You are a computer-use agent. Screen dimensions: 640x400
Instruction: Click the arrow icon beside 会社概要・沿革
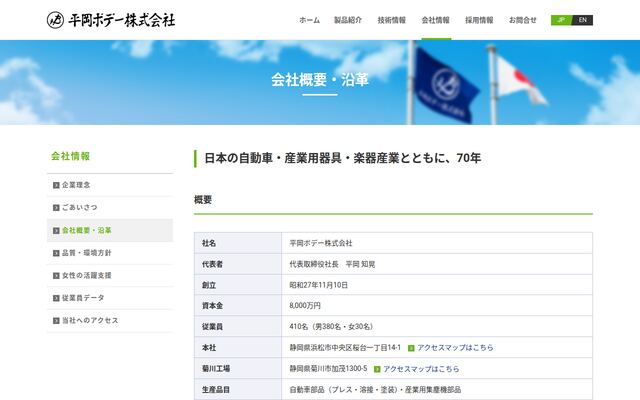(56, 231)
